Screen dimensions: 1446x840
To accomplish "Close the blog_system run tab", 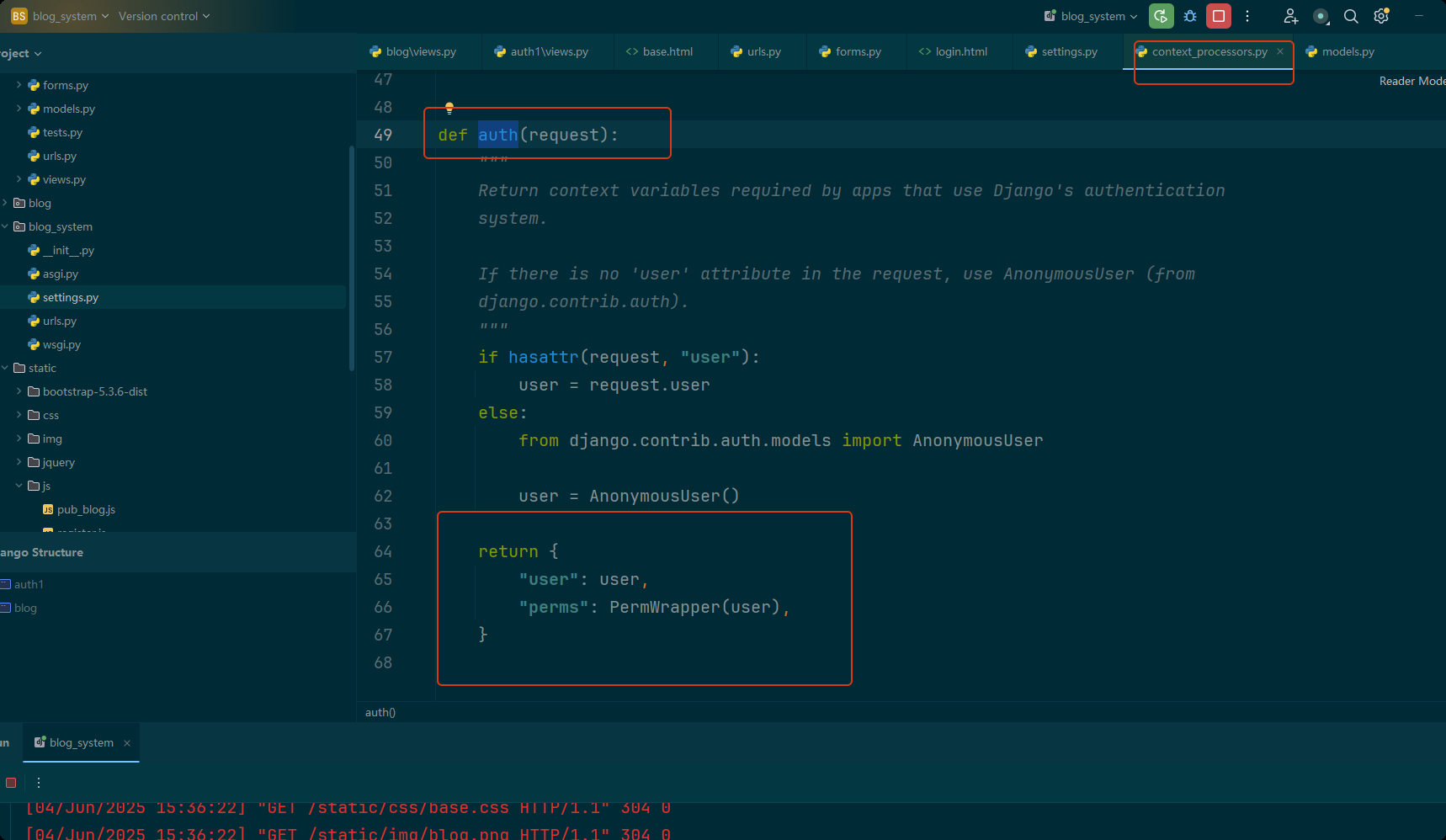I will click(x=127, y=742).
